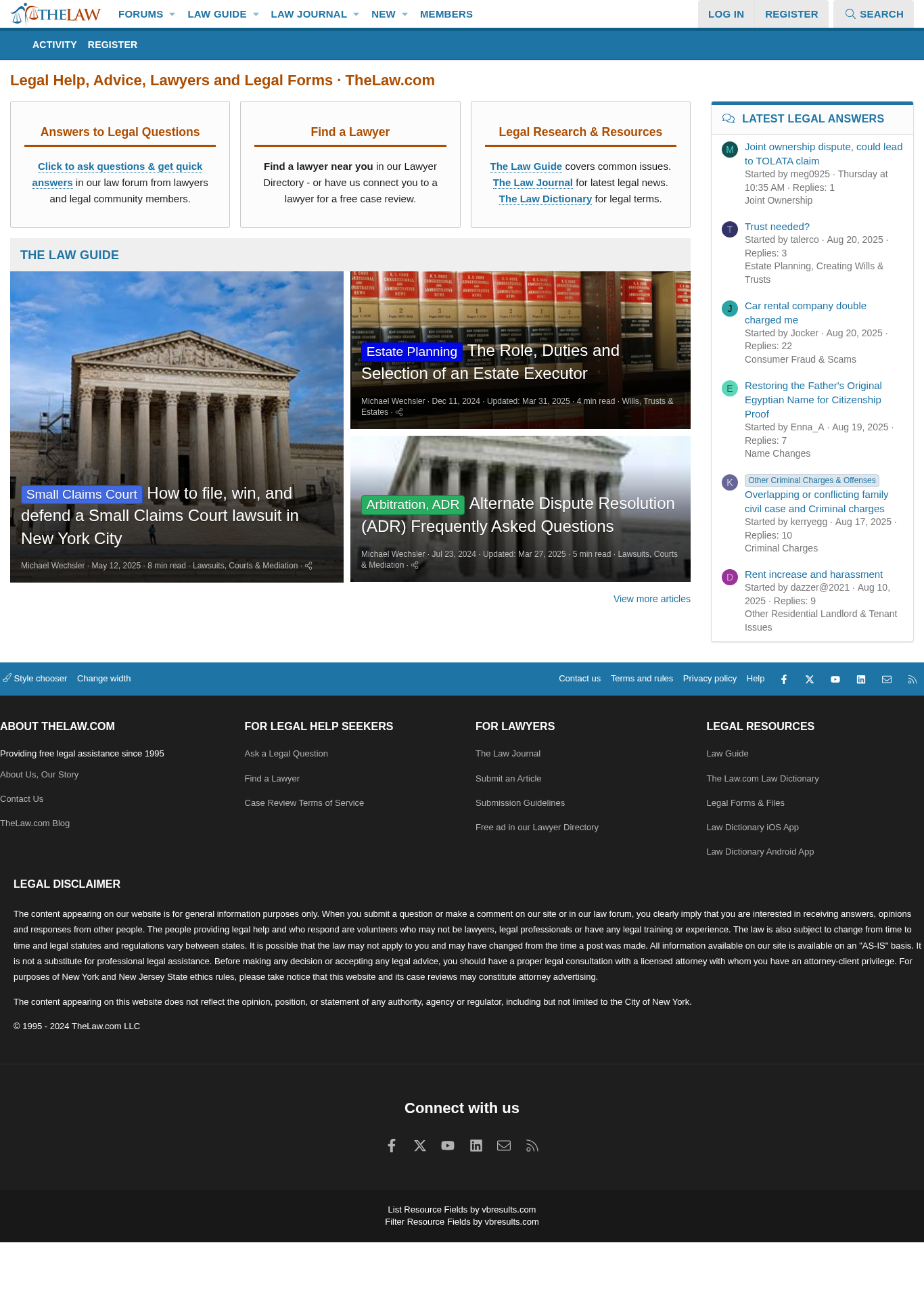Expand the Law Guide dropdown arrow
The width and height of the screenshot is (924, 1312).
pos(256,14)
